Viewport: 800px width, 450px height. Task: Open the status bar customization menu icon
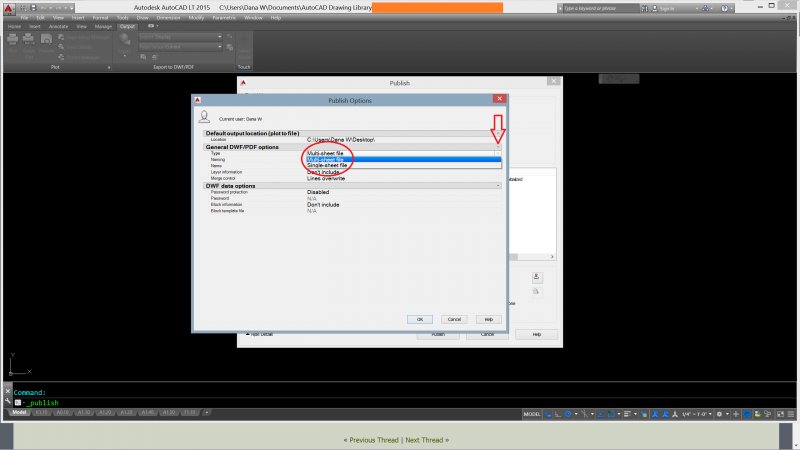pyautogui.click(x=791, y=414)
